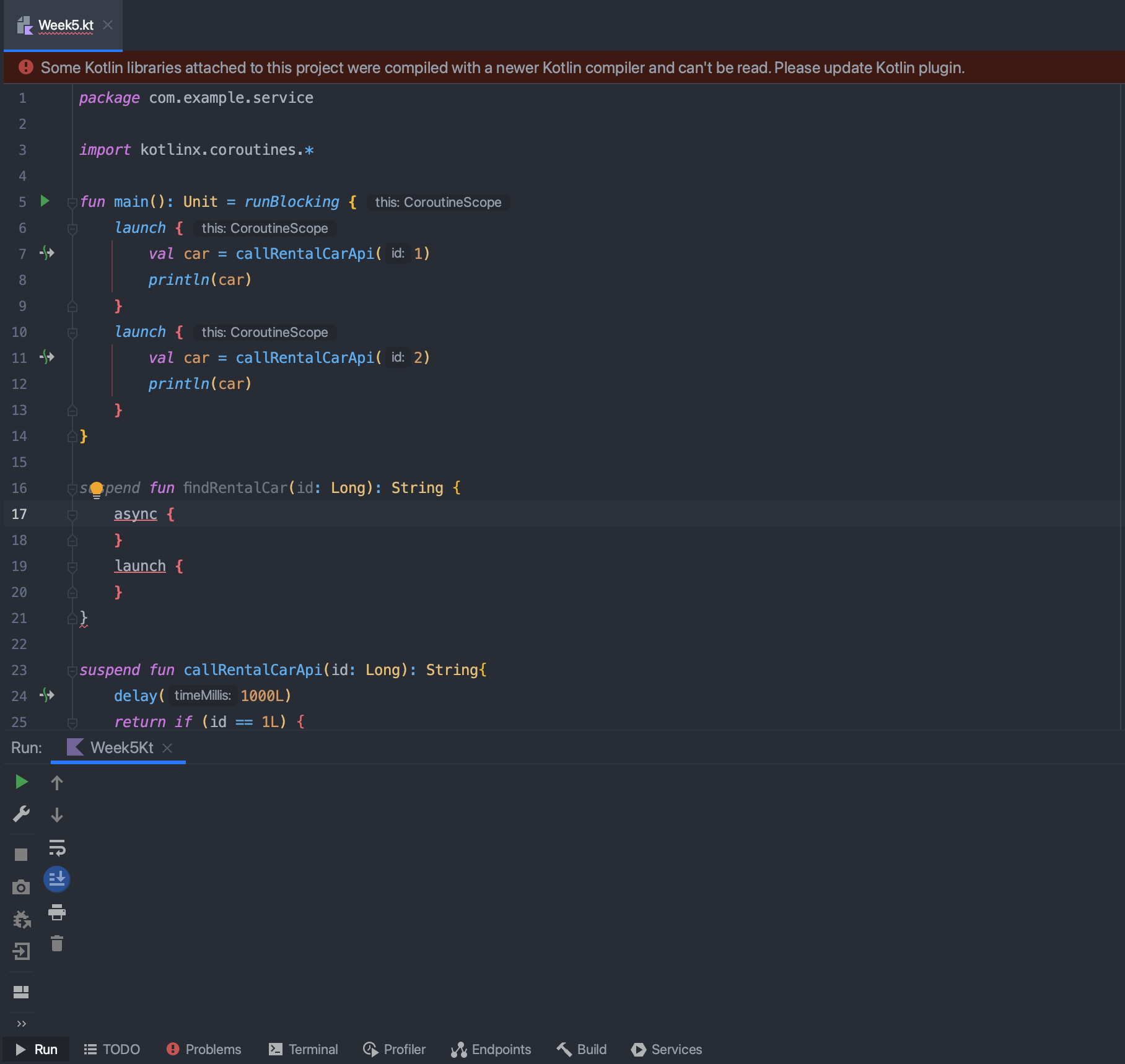Click callRentalCarApi call with id 1
Image resolution: width=1125 pixels, height=1064 pixels.
pos(305,254)
